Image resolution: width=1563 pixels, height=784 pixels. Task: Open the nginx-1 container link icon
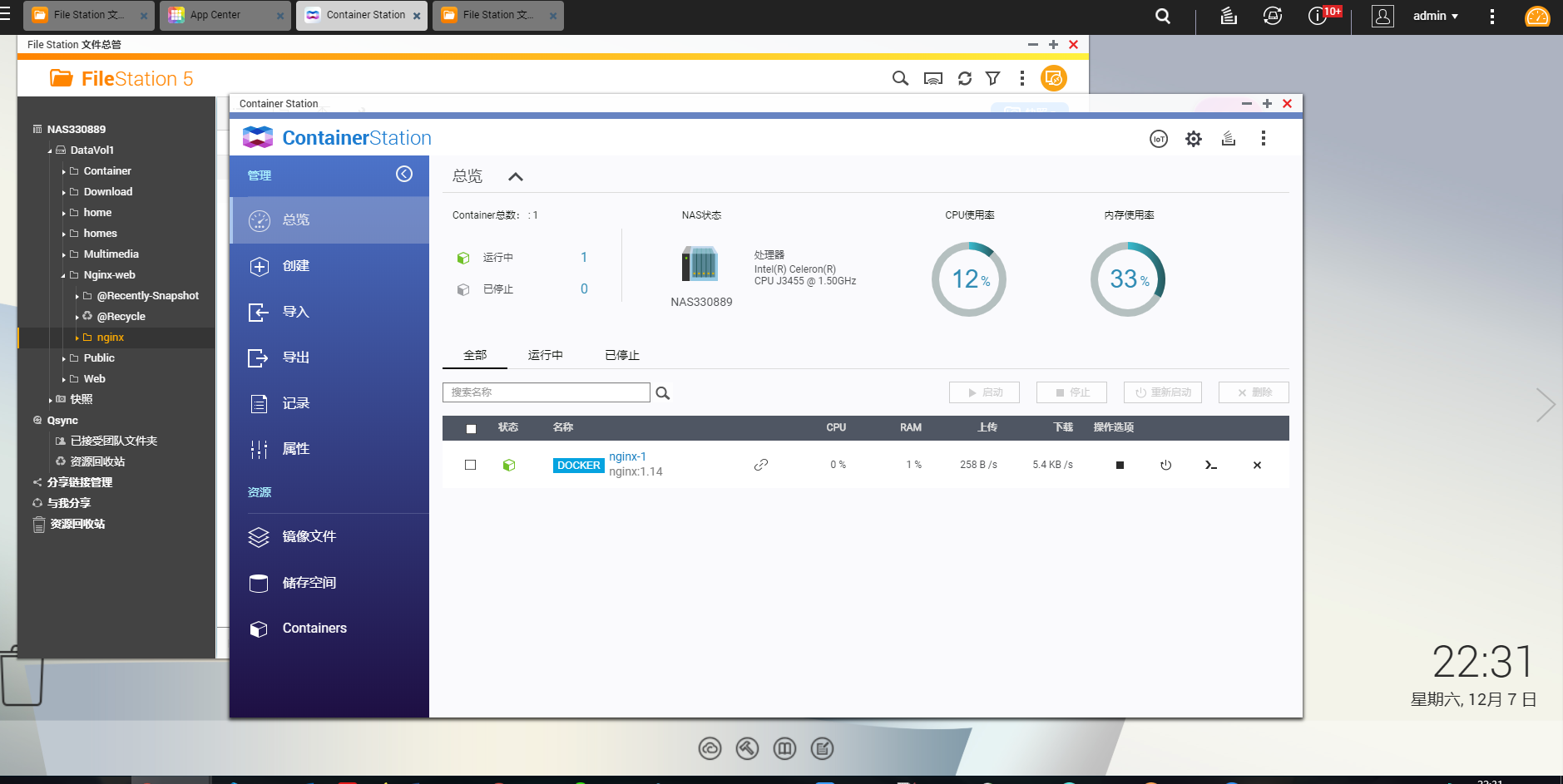click(x=761, y=465)
